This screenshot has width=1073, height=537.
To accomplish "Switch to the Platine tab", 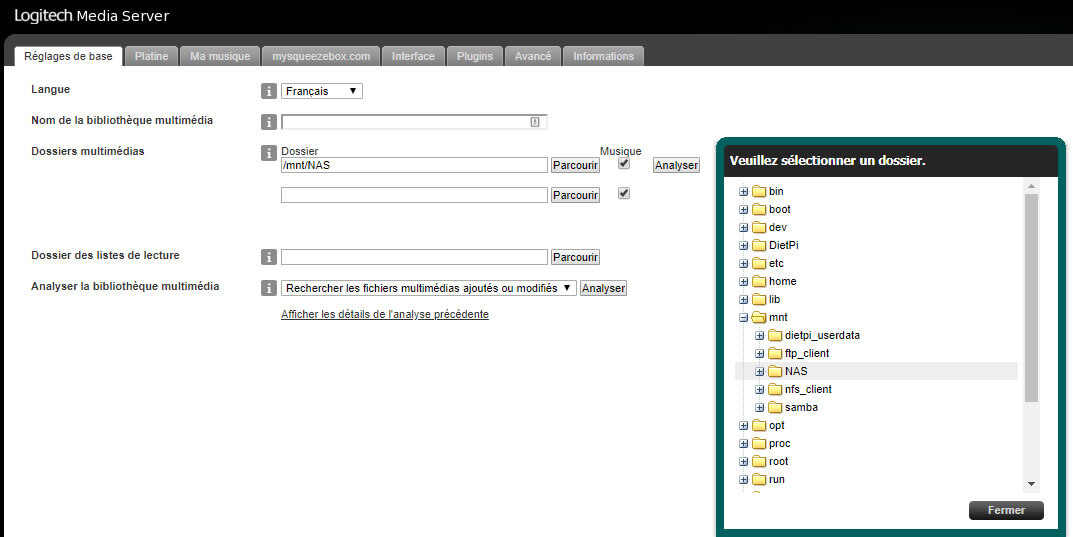I will pos(151,56).
